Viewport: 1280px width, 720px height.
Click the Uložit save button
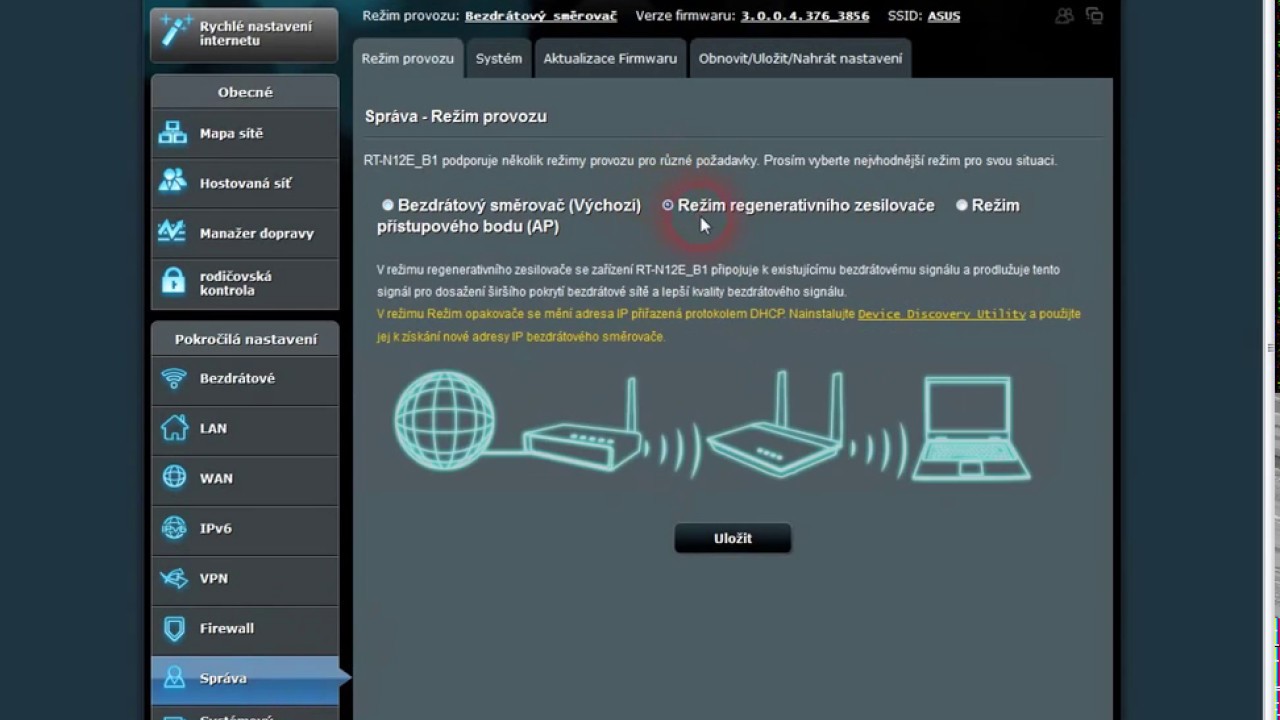pos(733,538)
